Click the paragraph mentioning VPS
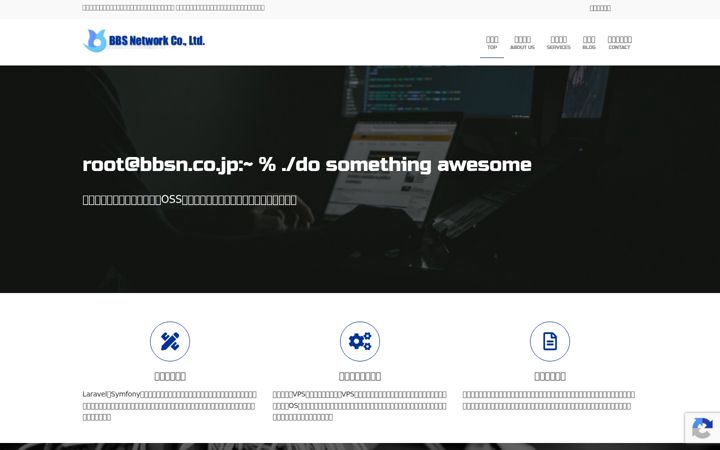The height and width of the screenshot is (450, 720). pyautogui.click(x=360, y=406)
